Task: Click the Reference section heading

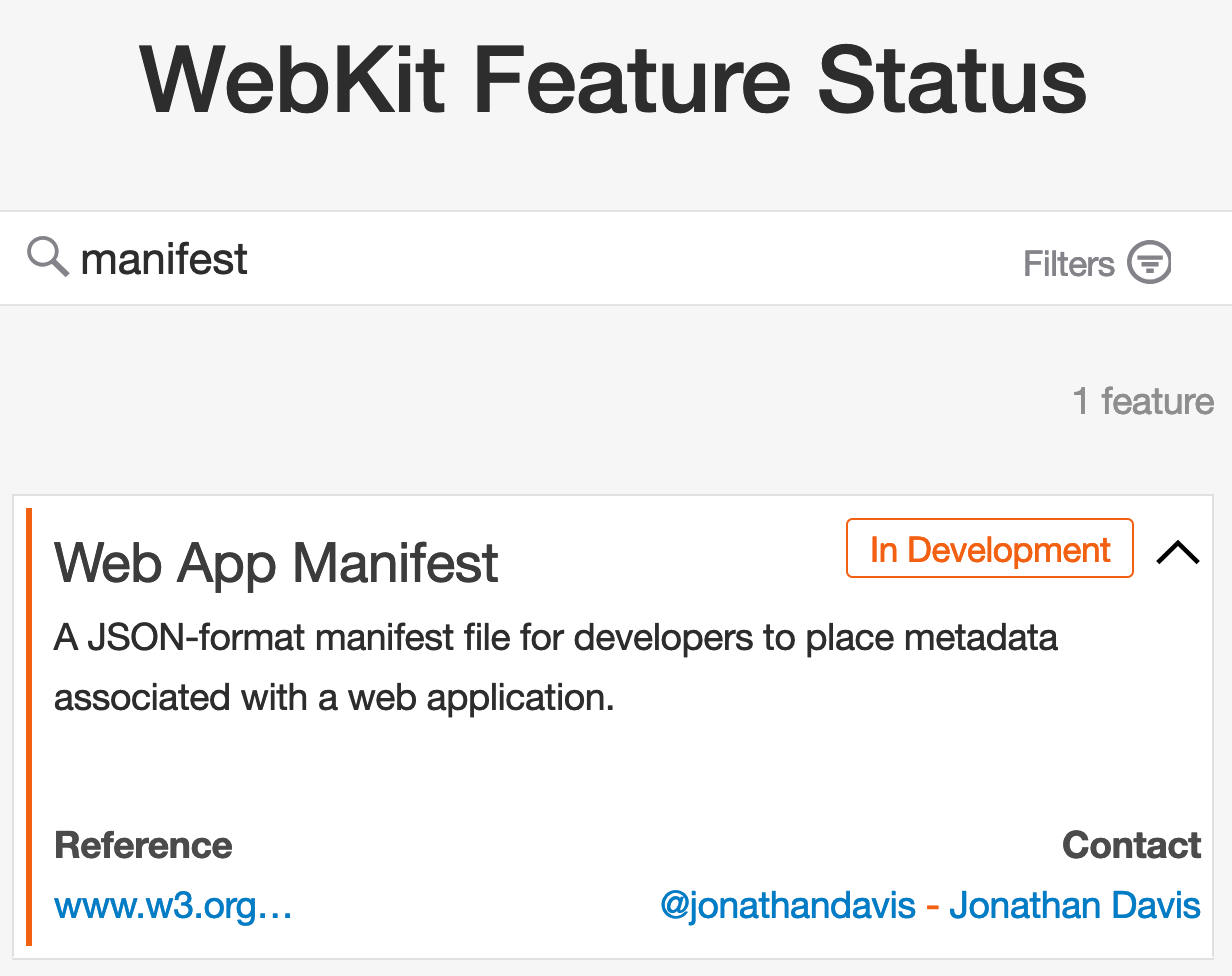Action: [x=143, y=846]
